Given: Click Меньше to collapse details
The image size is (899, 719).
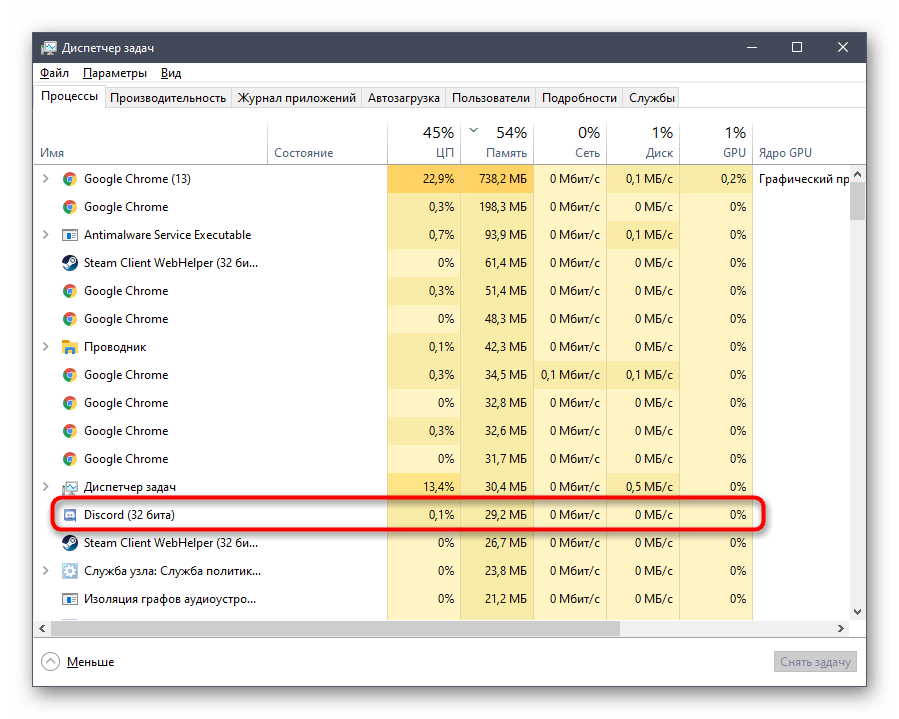Looking at the screenshot, I should pyautogui.click(x=90, y=662).
